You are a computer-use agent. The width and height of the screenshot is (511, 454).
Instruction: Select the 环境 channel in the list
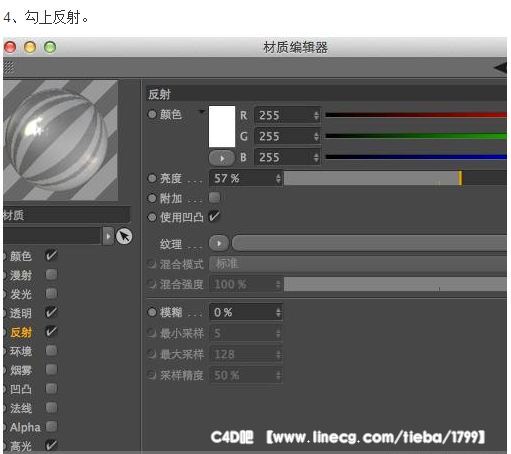pyautogui.click(x=21, y=351)
